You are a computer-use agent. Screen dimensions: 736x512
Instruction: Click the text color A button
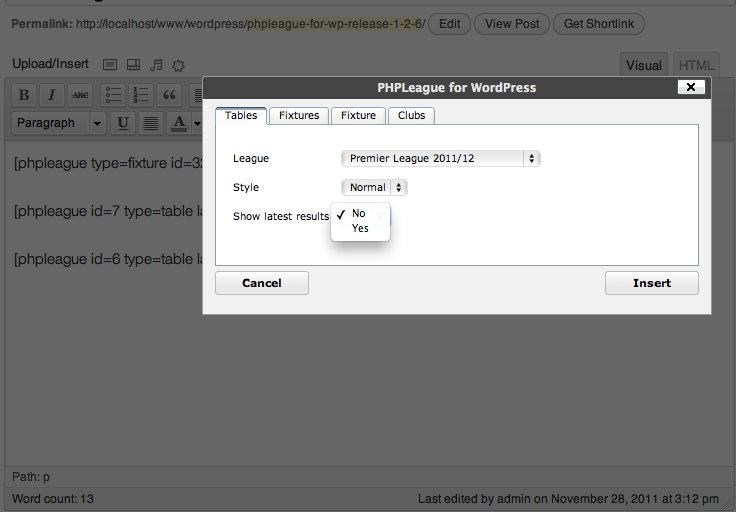[179, 123]
